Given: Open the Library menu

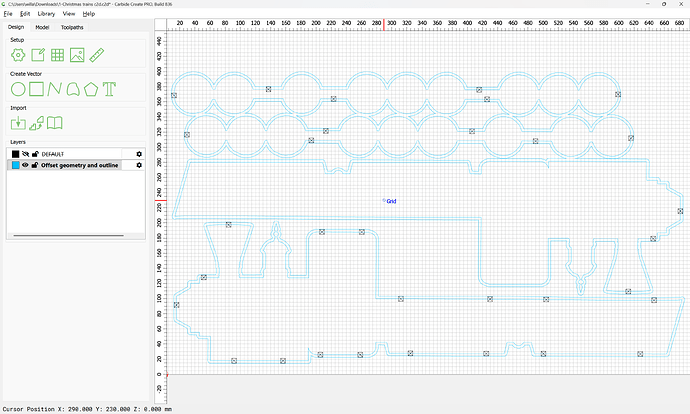Looking at the screenshot, I should (x=46, y=14).
